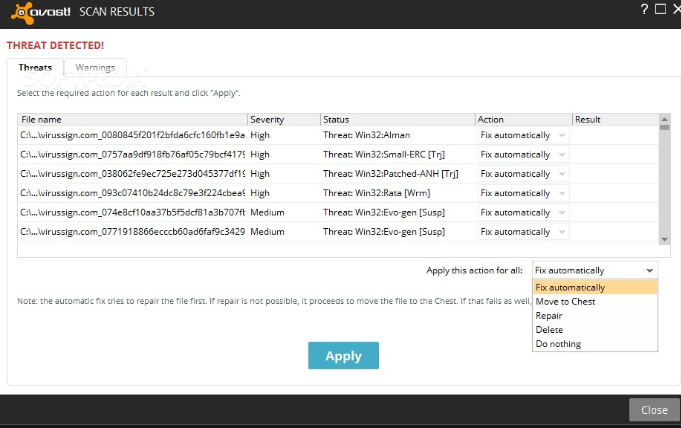The height and width of the screenshot is (428, 681).
Task: Select file virussign.com_074e8cf10aa37b5f5dcf81a3b707
Action: point(132,212)
